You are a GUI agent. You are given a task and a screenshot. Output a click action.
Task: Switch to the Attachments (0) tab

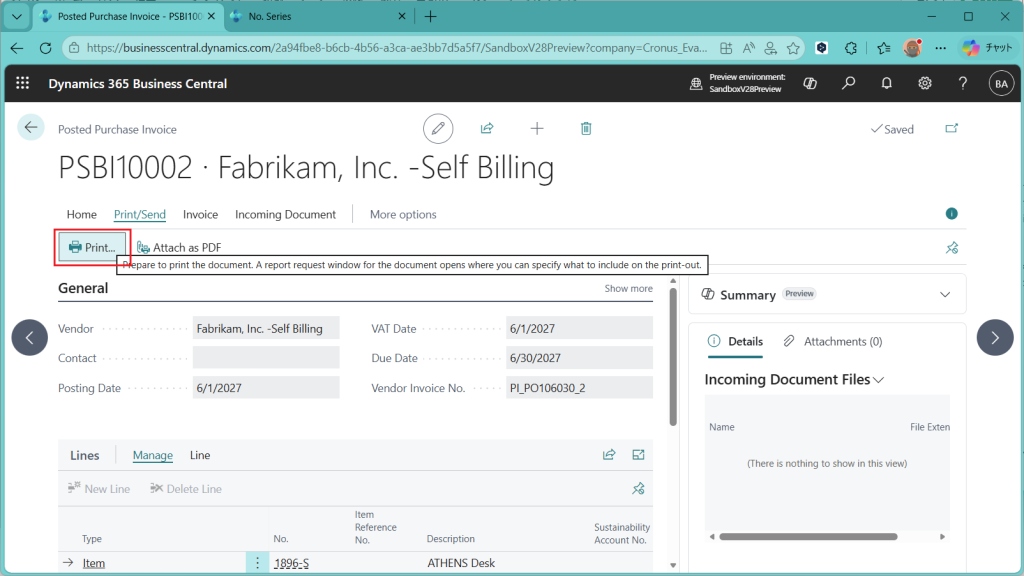click(832, 341)
